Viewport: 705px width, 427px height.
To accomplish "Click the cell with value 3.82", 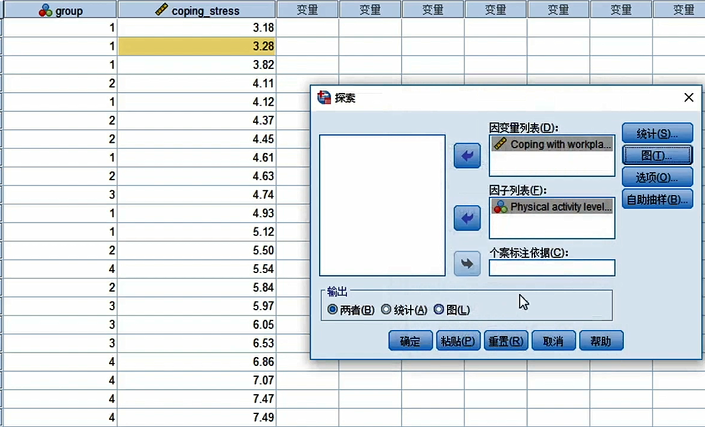I will point(197,65).
